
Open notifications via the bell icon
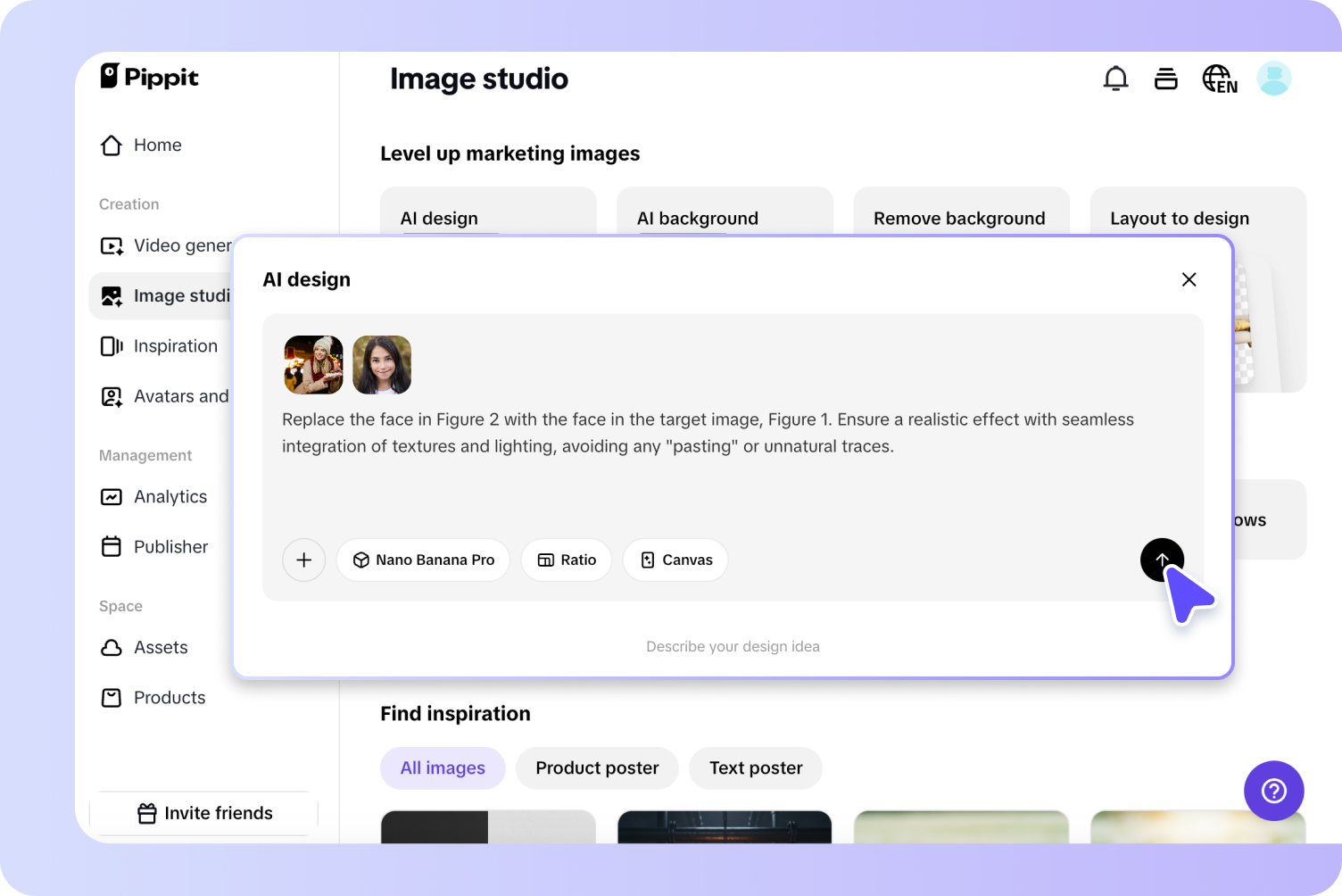pyautogui.click(x=1115, y=78)
